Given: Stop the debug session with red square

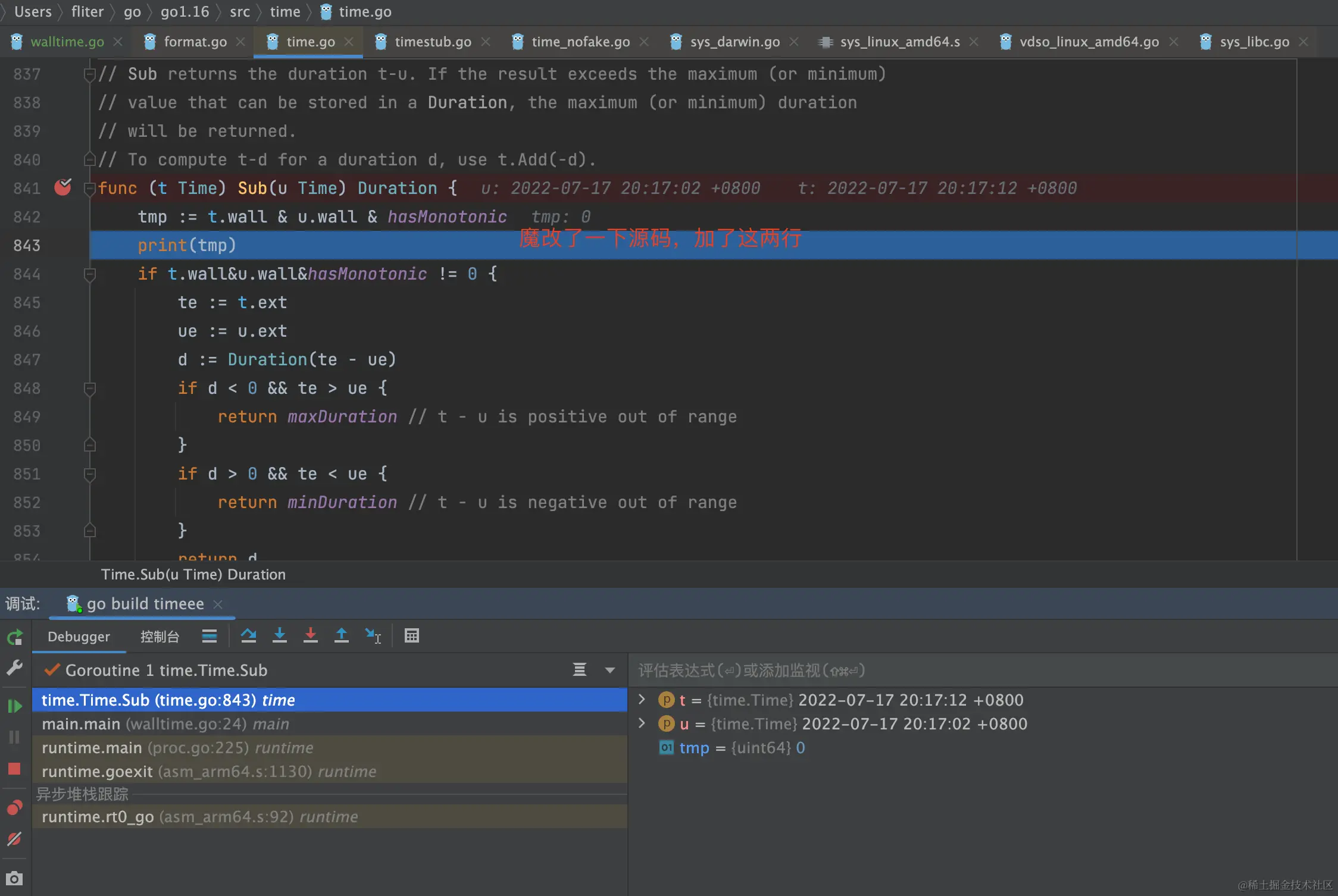Looking at the screenshot, I should click(14, 769).
